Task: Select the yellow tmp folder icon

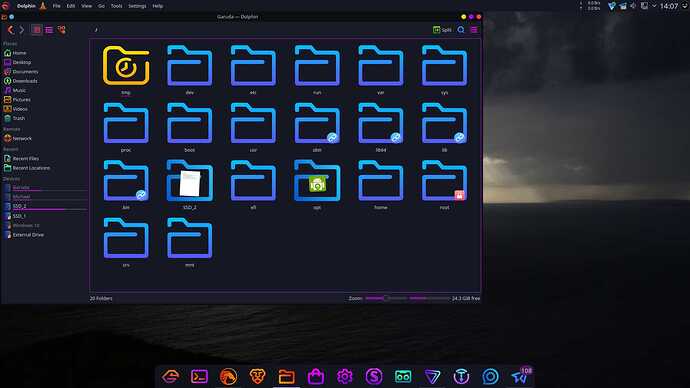Action: (126, 66)
